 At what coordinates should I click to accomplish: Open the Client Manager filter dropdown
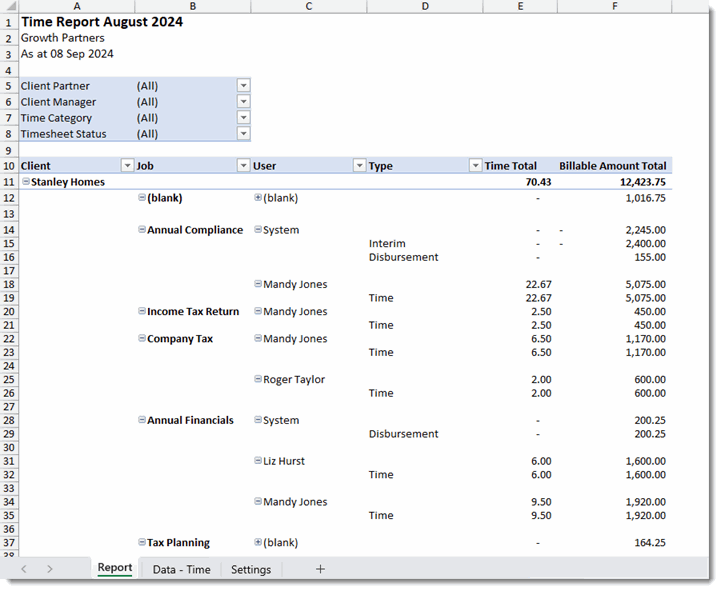click(x=243, y=102)
